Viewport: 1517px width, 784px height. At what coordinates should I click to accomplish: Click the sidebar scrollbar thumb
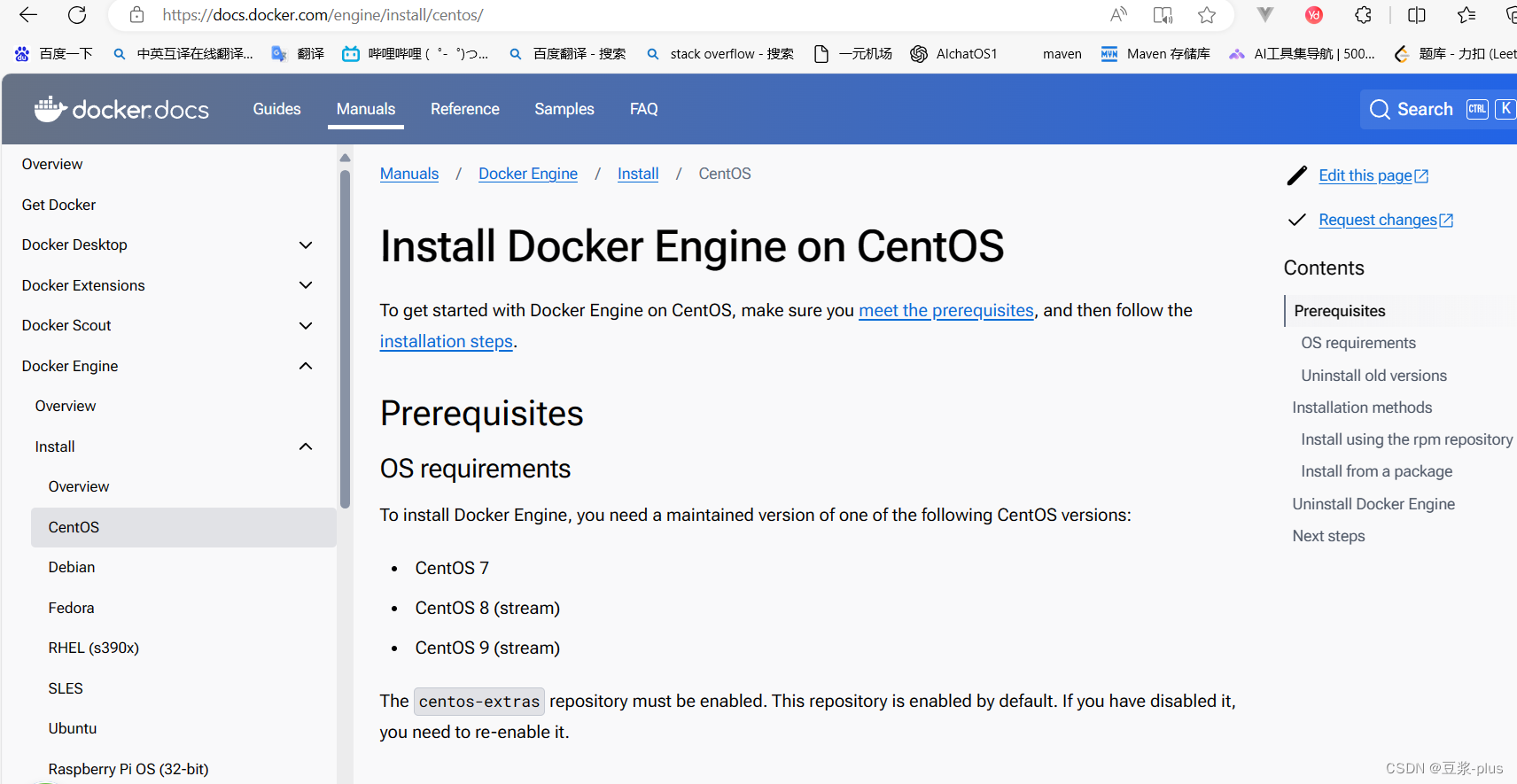(345, 338)
